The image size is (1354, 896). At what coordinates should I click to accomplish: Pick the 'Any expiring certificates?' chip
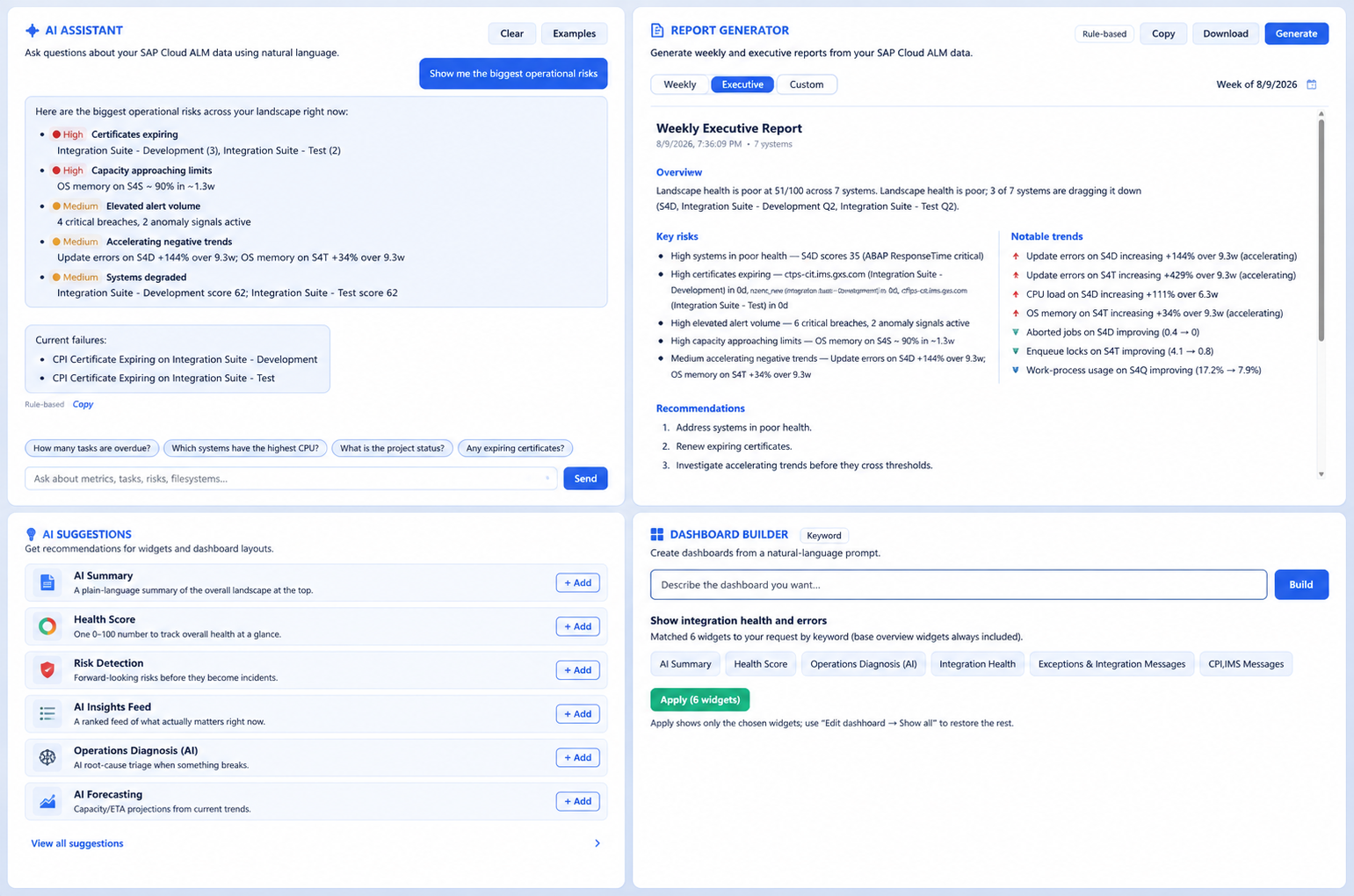pyautogui.click(x=515, y=448)
